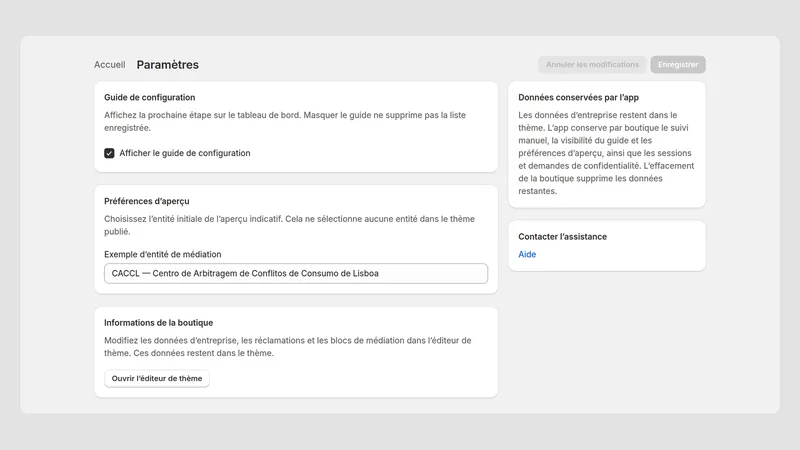This screenshot has height=450, width=800.
Task: Click the Afficher le guide de configuration label
Action: [x=185, y=153]
